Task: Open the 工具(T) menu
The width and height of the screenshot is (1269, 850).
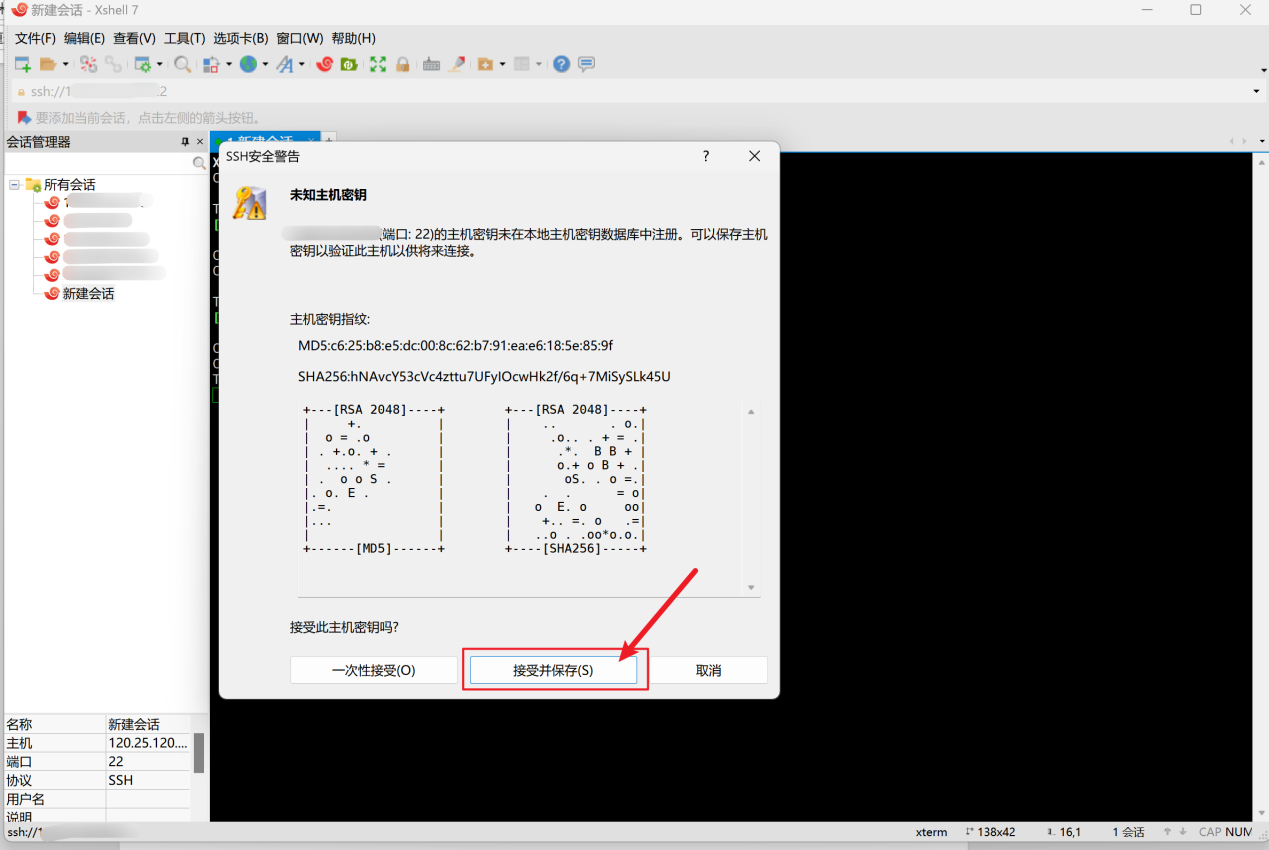Action: 184,38
